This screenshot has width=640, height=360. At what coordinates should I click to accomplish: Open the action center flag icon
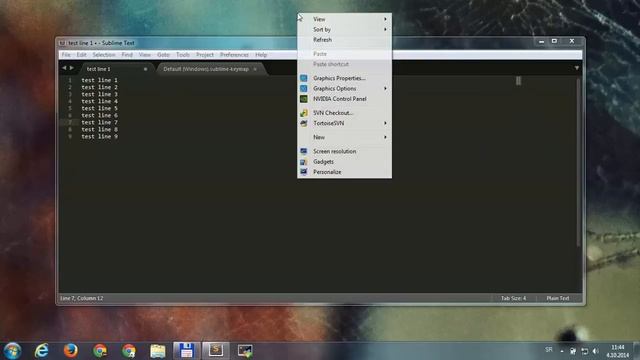point(573,351)
